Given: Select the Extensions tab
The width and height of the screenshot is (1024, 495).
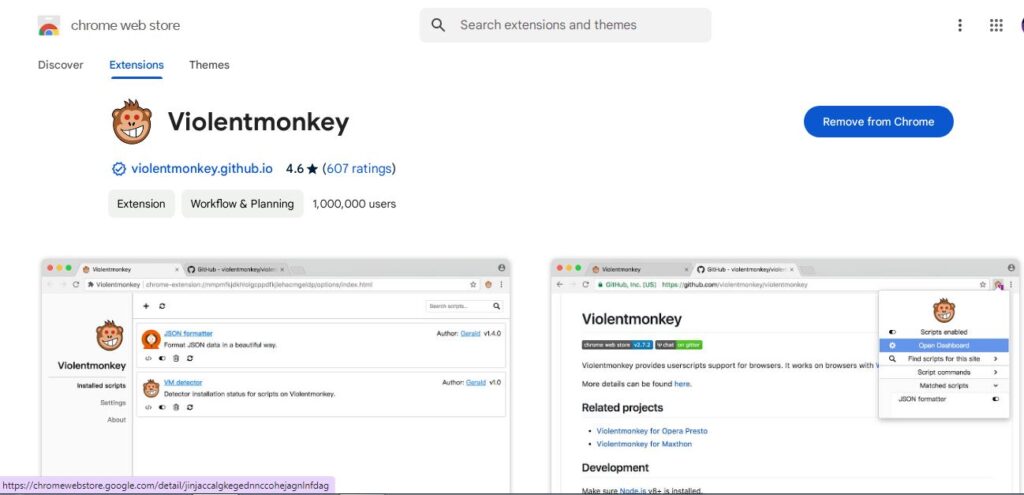Looking at the screenshot, I should (136, 65).
